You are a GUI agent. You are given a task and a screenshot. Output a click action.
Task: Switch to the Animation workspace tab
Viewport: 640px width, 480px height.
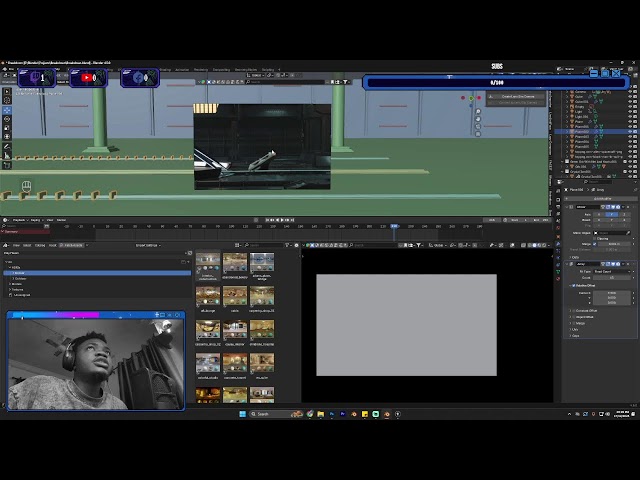(x=182, y=69)
